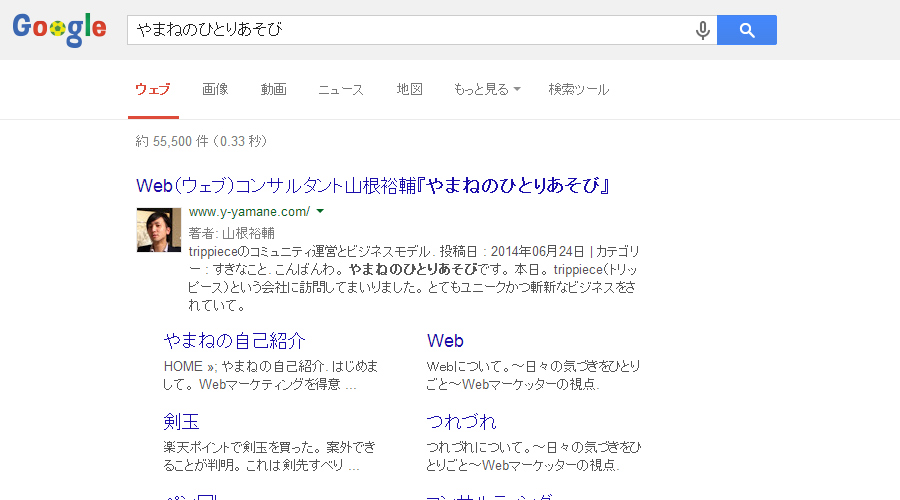
Task: Activate voice search microphone icon
Action: pos(703,30)
